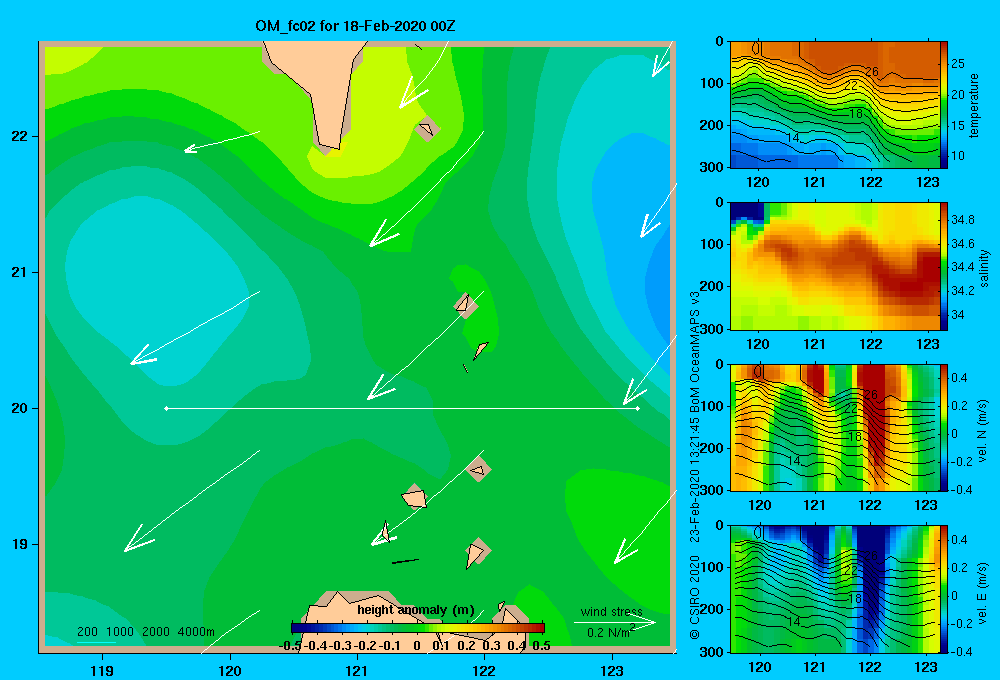Click the CSIRO 2020 copyright text

coord(695,597)
